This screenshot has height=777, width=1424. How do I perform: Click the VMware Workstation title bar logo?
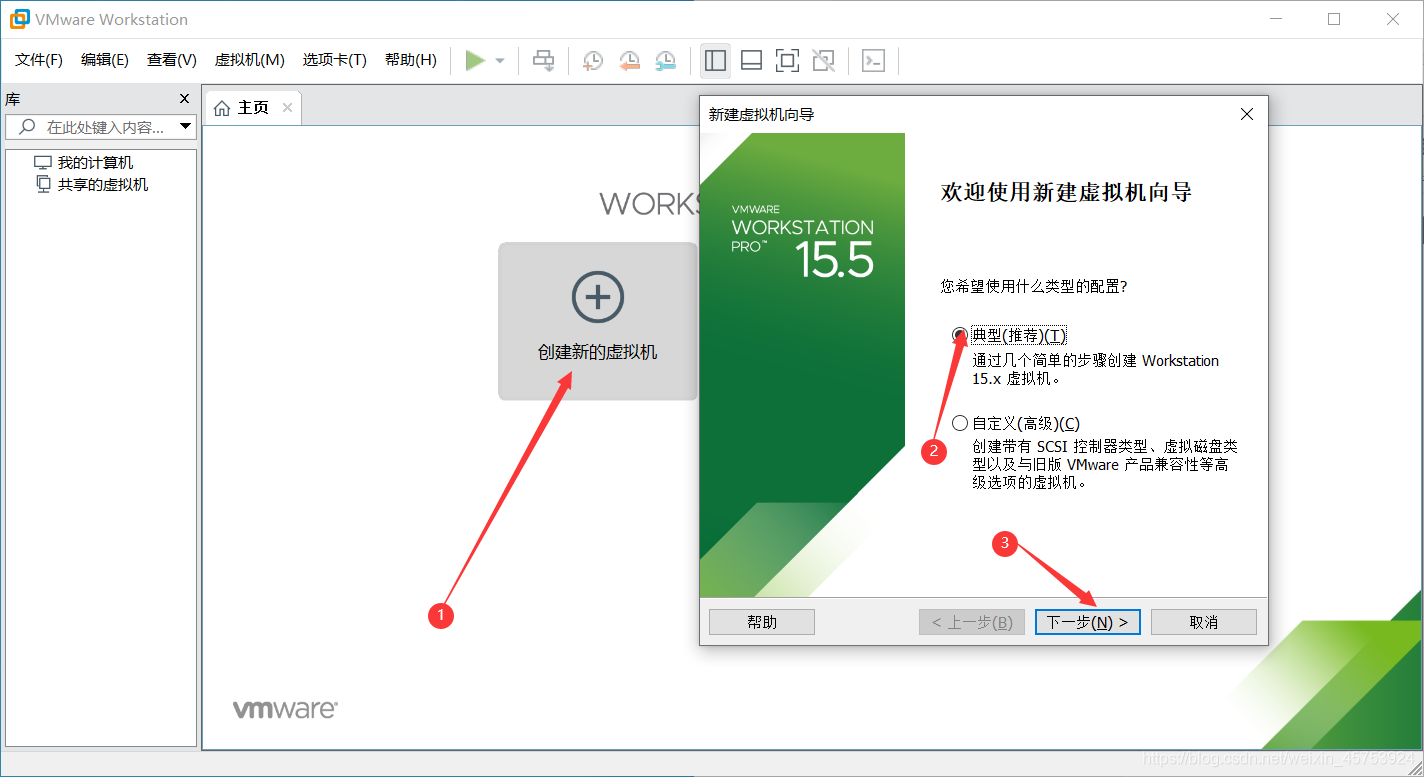[x=19, y=19]
